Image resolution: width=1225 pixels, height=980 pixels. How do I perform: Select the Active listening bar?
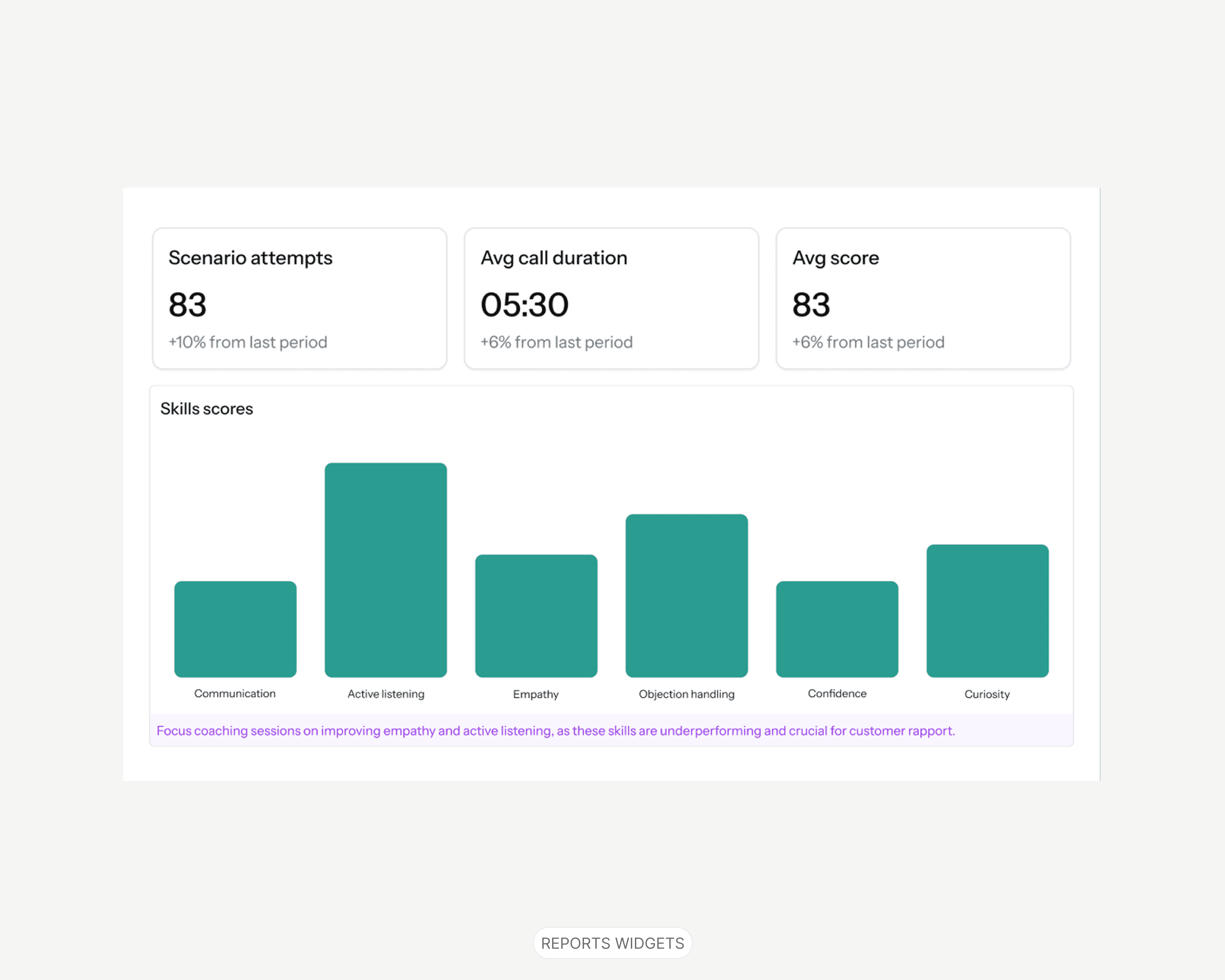pyautogui.click(x=386, y=570)
